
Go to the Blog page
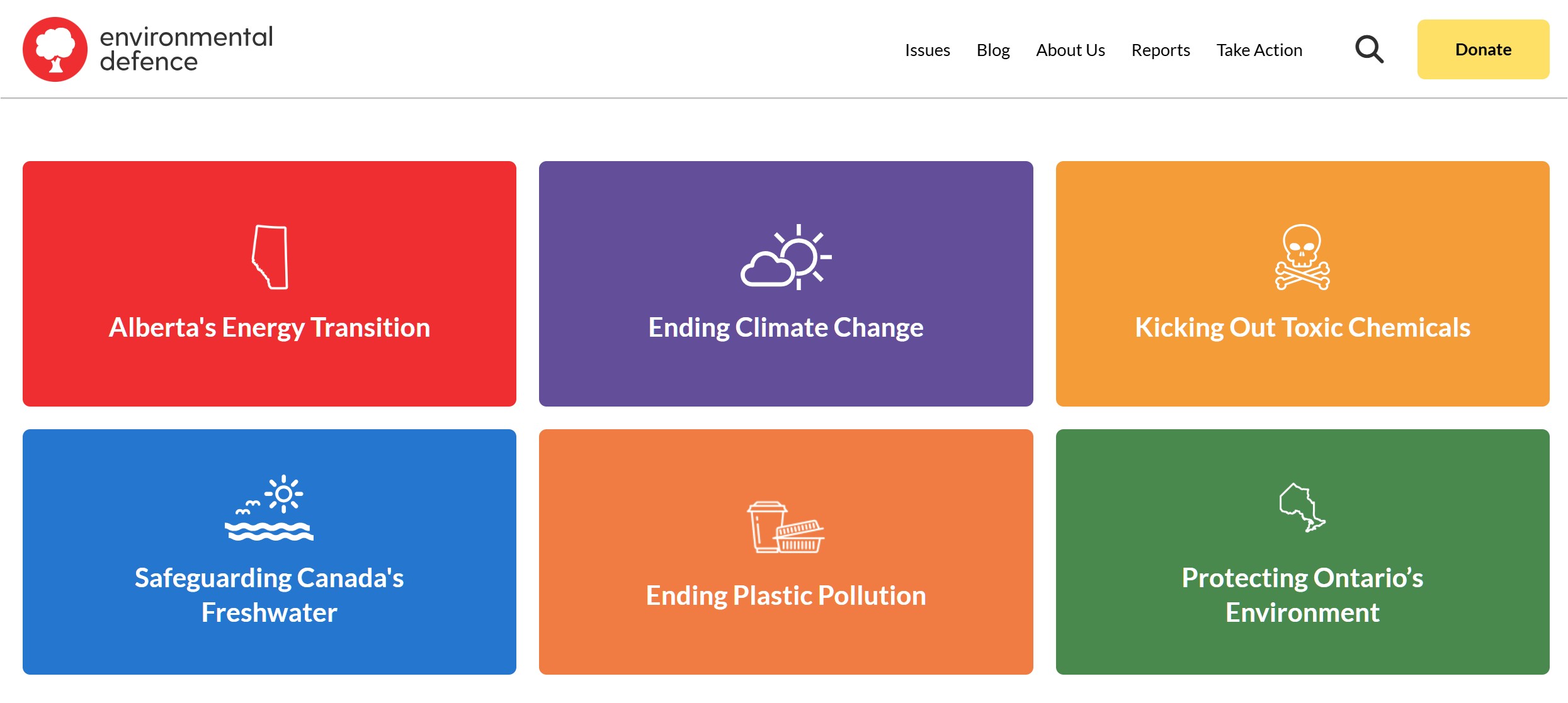coord(993,50)
